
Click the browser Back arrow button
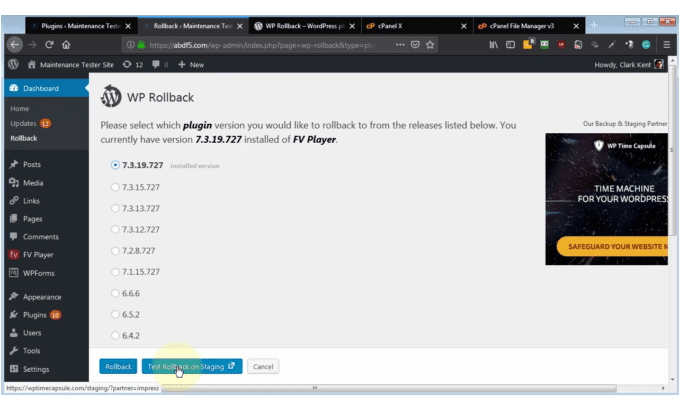tap(15, 44)
